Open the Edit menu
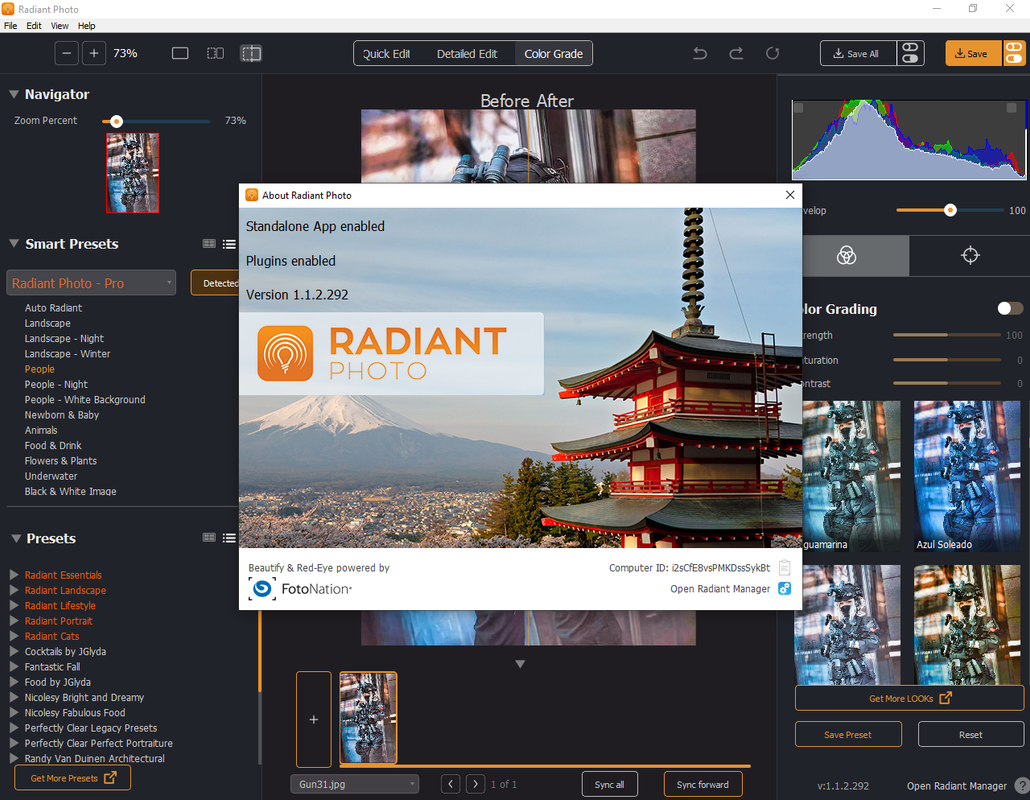The width and height of the screenshot is (1030, 800). [34, 26]
